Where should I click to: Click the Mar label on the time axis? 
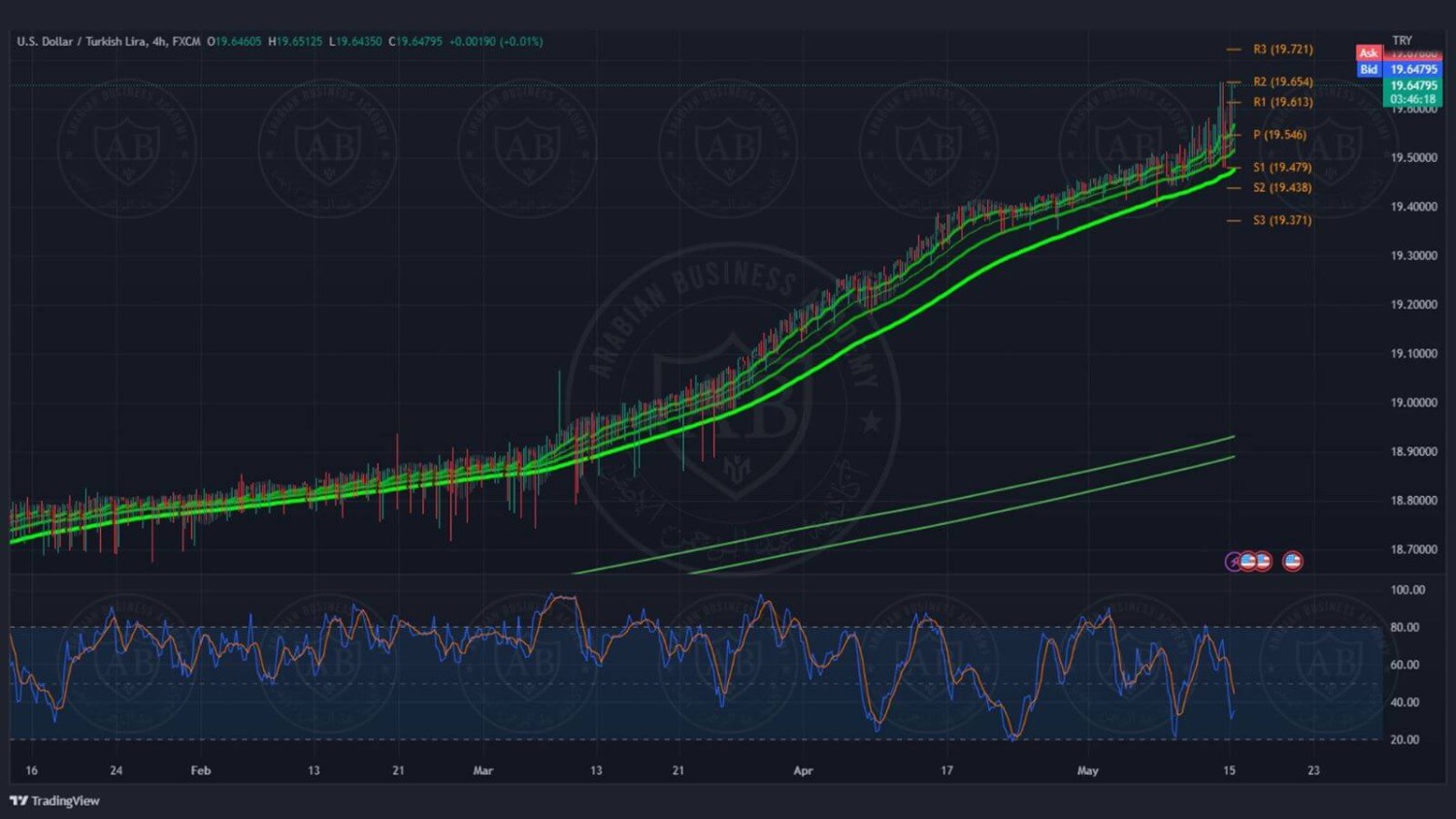coord(483,770)
